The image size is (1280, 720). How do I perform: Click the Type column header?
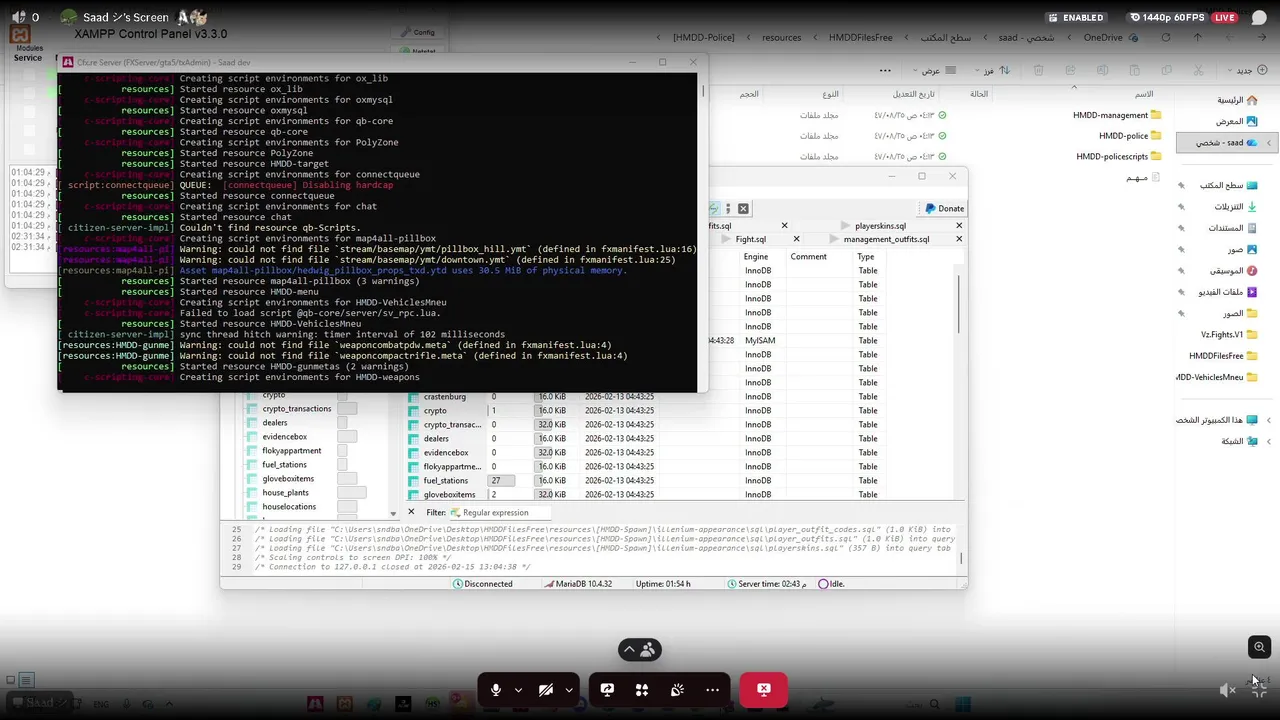[x=866, y=257]
